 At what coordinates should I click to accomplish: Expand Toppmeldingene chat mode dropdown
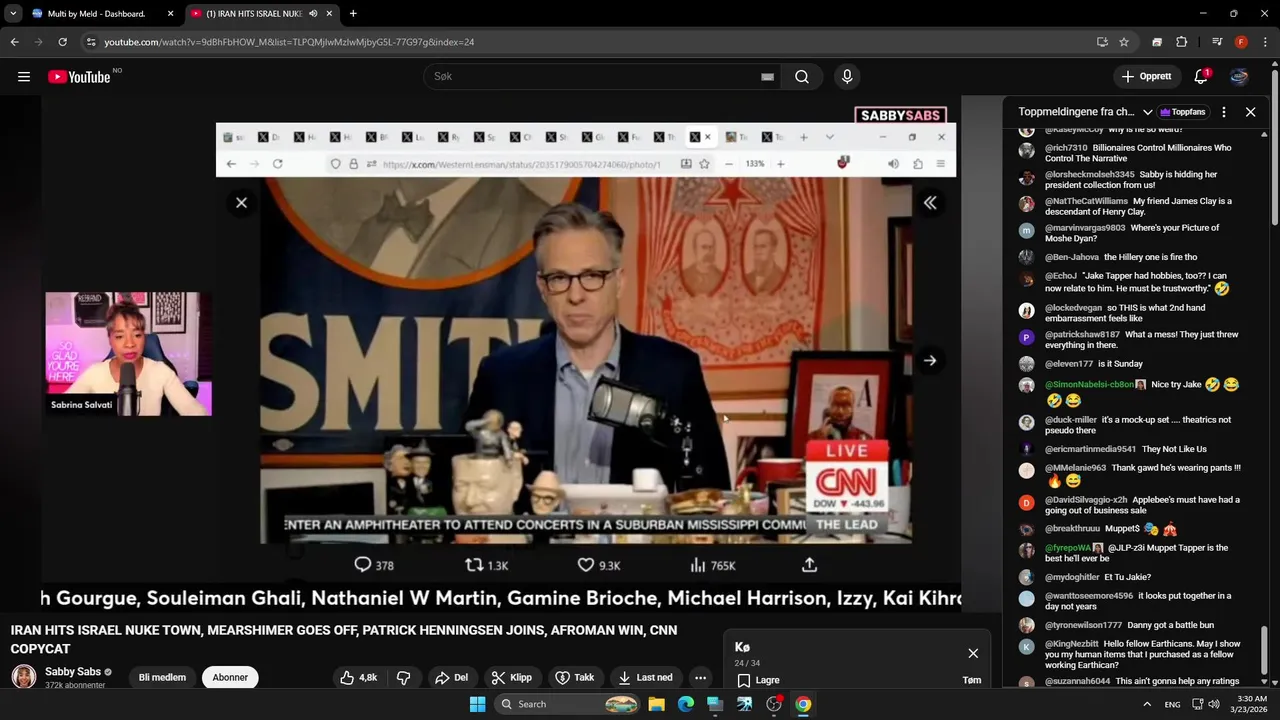[x=1148, y=112]
